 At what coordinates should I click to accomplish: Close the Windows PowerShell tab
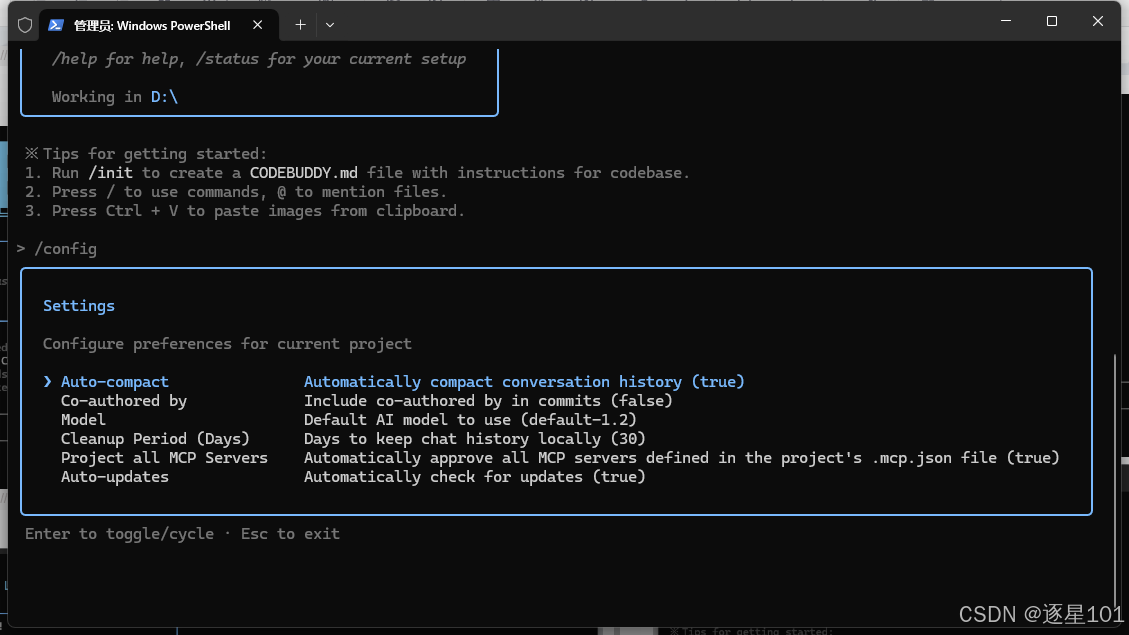(257, 24)
